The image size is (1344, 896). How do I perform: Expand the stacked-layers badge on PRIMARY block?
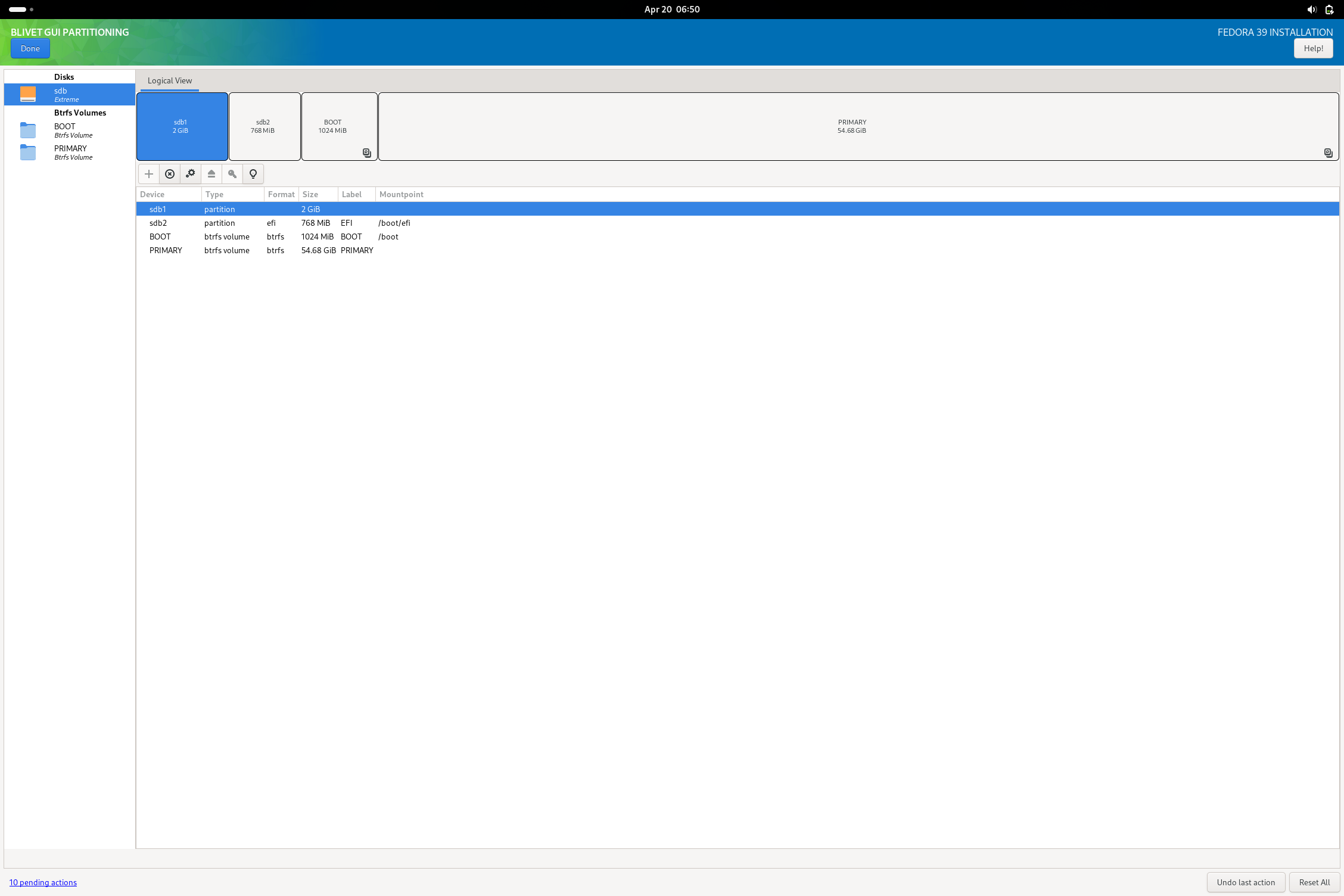[1328, 153]
